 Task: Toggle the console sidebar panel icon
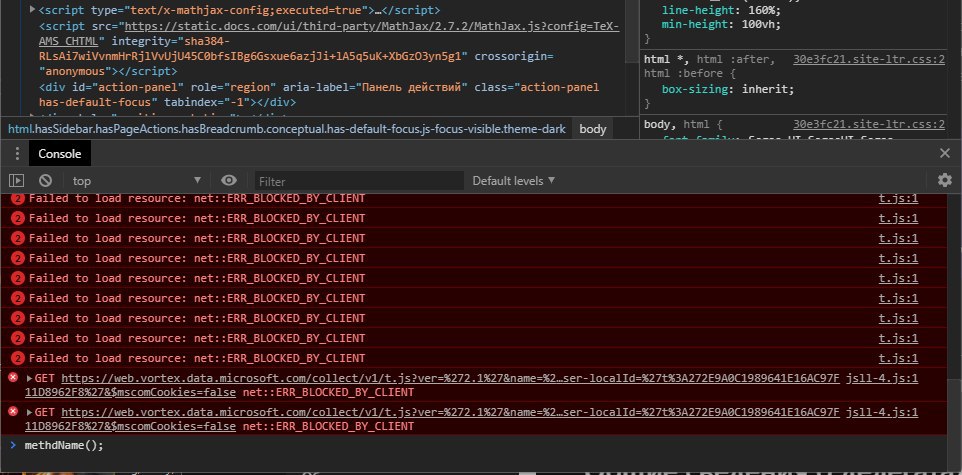click(17, 180)
